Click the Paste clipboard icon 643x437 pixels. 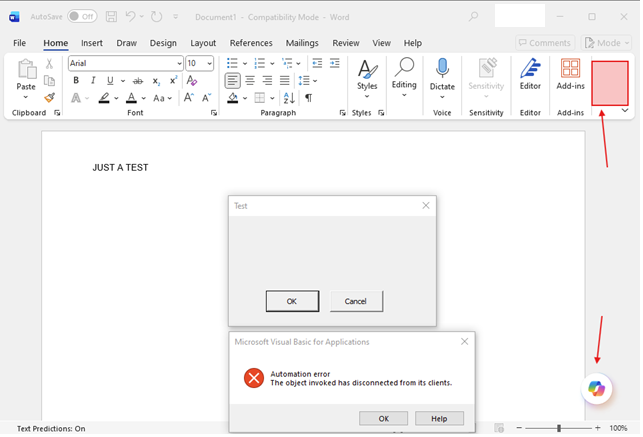[x=26, y=69]
